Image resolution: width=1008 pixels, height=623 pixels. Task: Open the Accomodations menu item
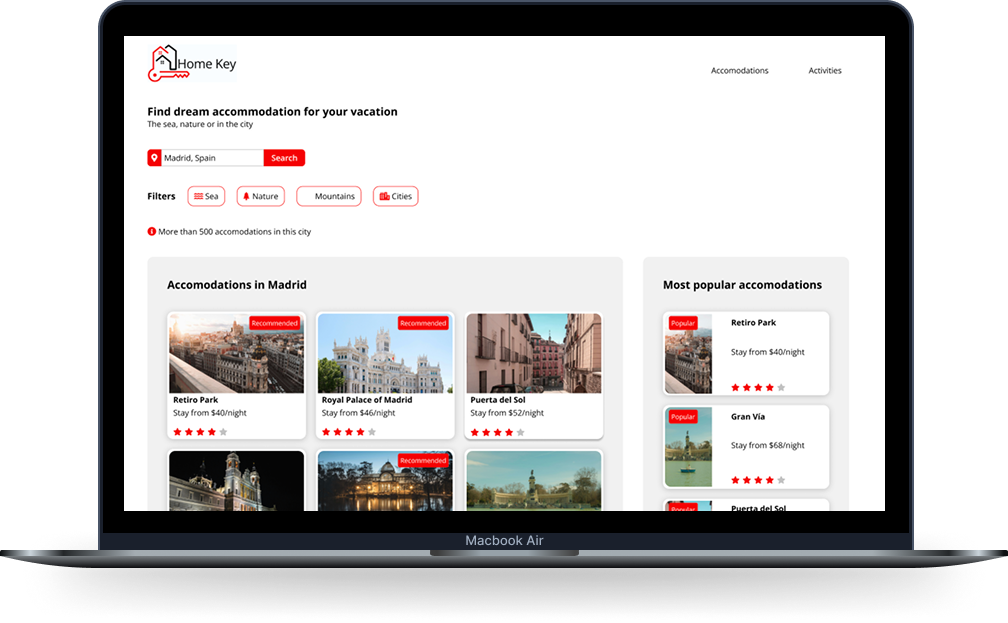click(x=739, y=71)
